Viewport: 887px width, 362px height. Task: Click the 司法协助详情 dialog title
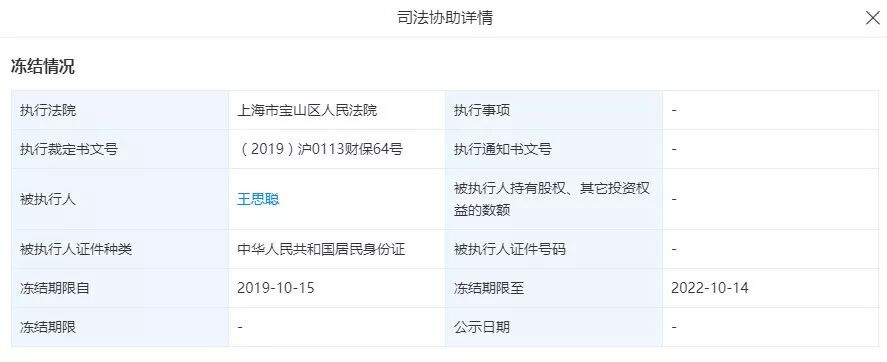tap(445, 18)
